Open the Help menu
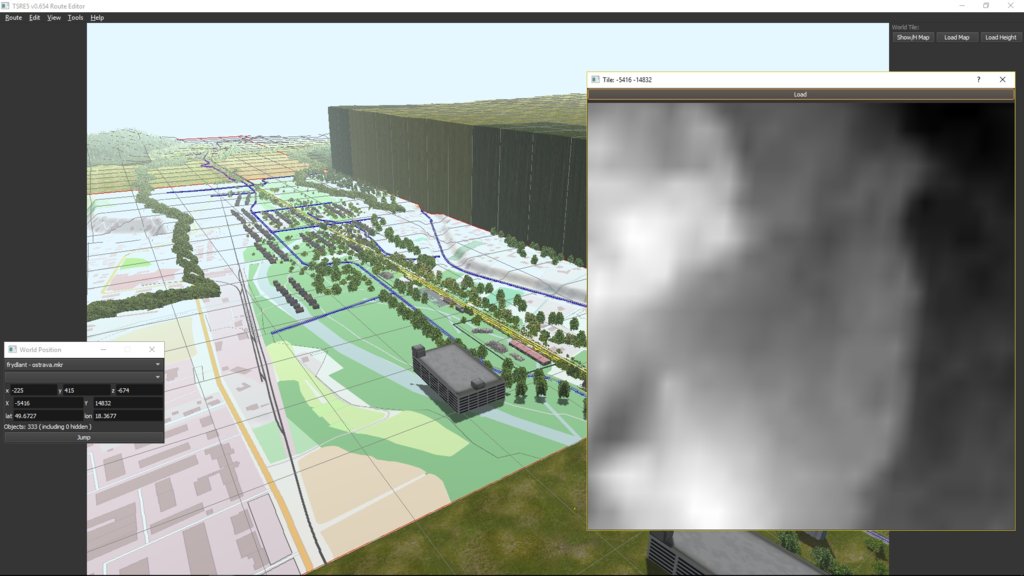This screenshot has height=576, width=1024. point(97,18)
